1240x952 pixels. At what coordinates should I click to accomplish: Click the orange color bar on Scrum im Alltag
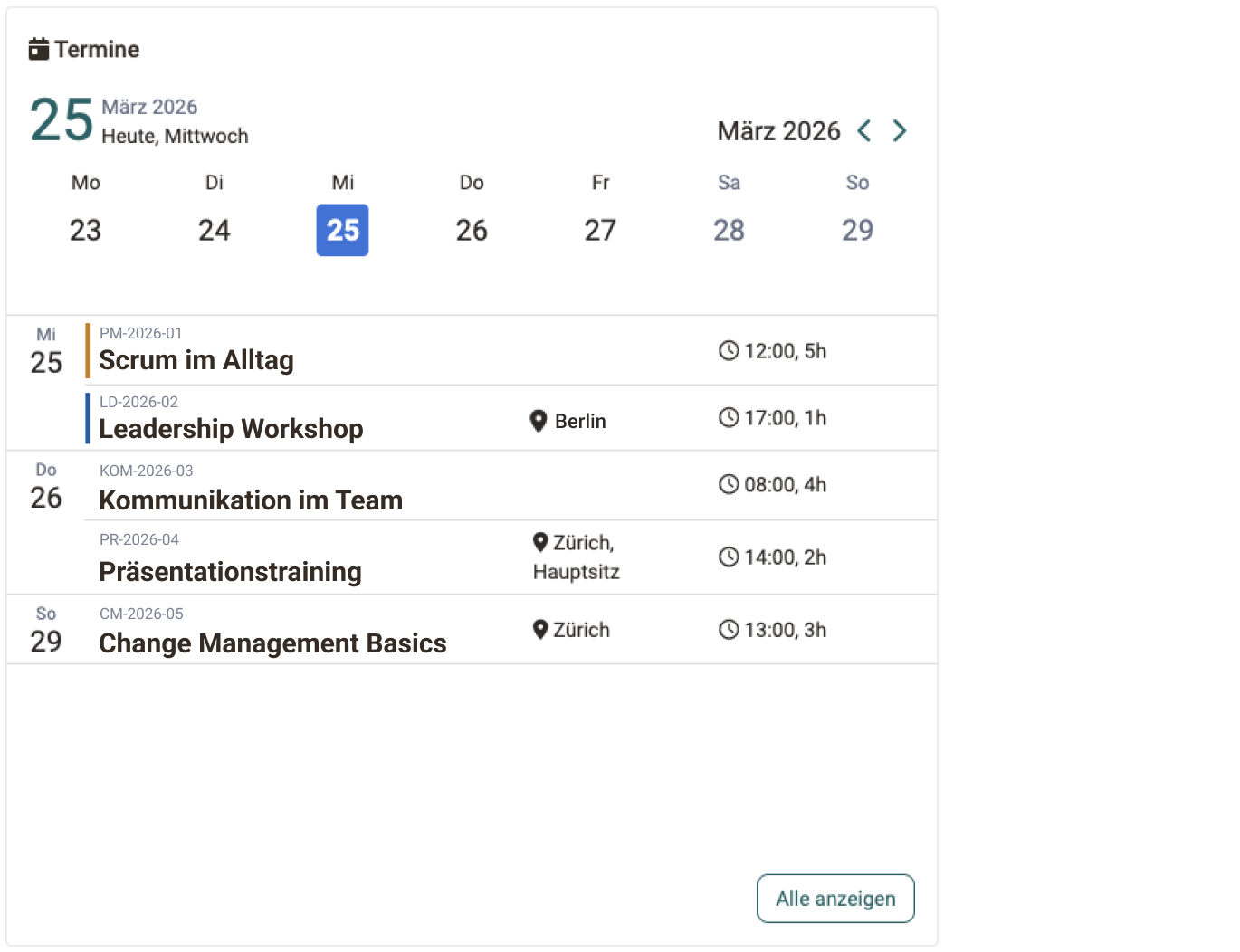click(87, 350)
